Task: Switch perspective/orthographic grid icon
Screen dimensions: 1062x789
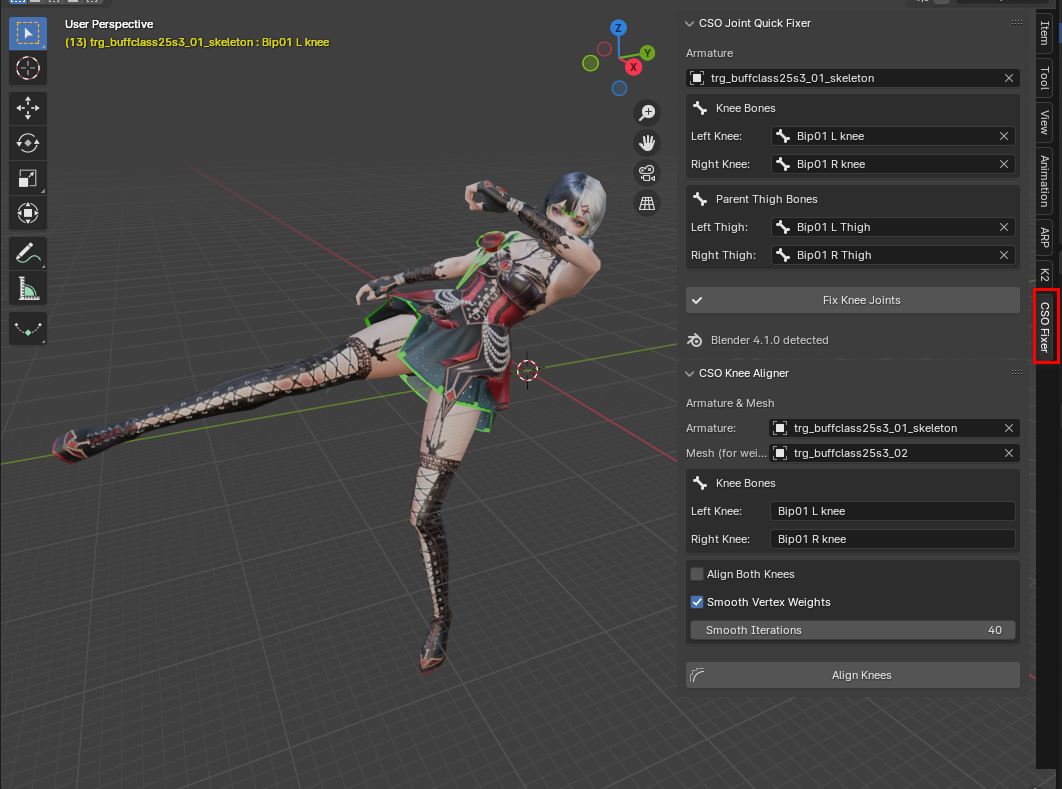Action: click(647, 203)
